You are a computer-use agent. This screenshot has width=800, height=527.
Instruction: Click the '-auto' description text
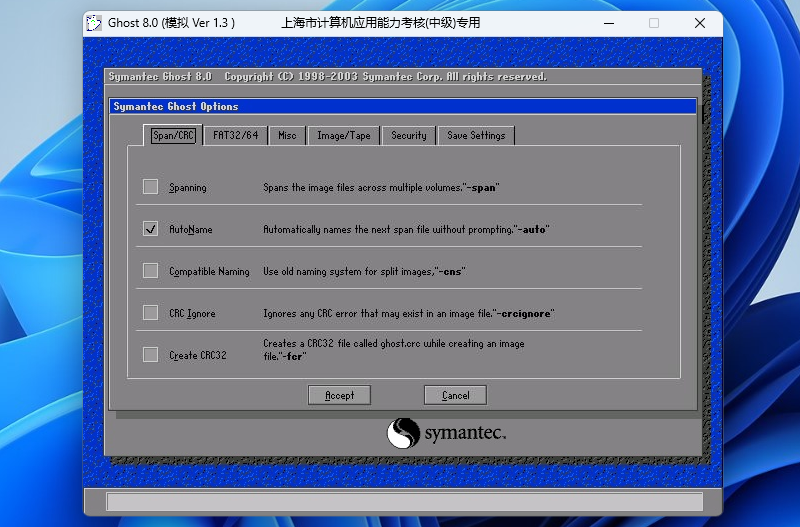click(x=406, y=230)
